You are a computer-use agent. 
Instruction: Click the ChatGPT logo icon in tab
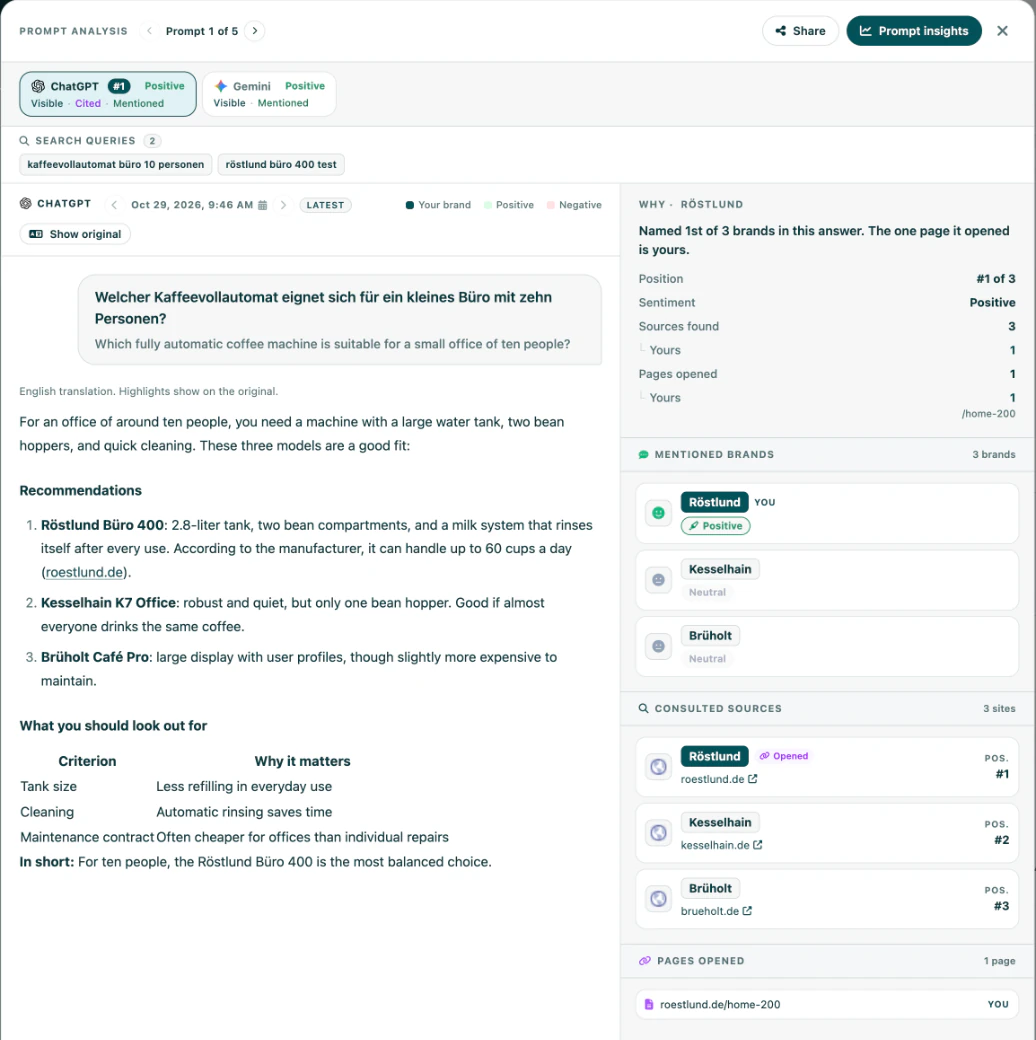pyautogui.click(x=38, y=86)
